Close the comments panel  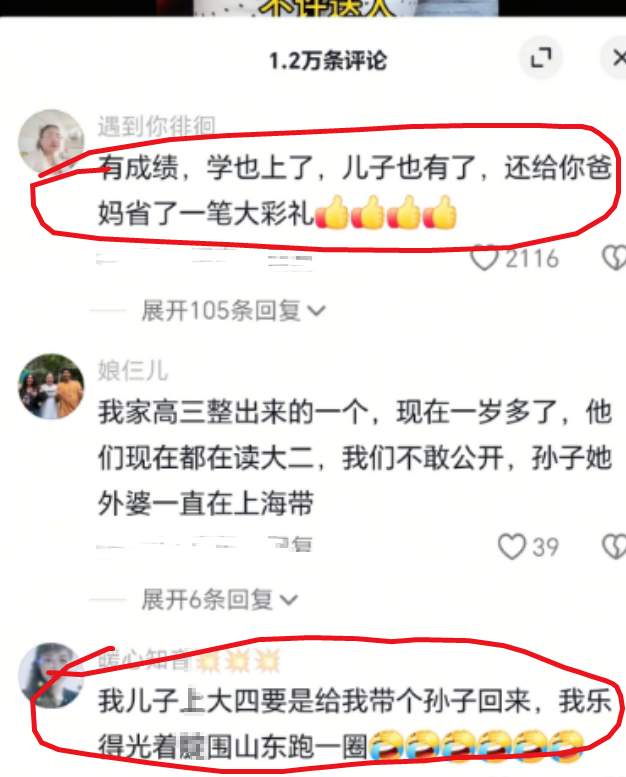pos(617,58)
